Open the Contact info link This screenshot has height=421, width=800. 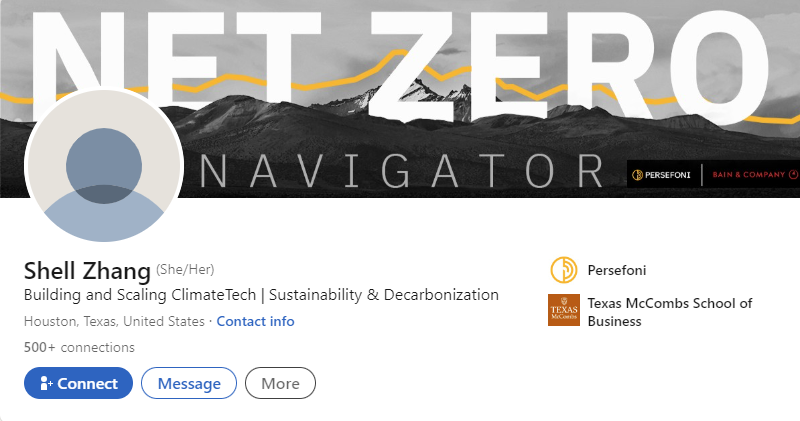[x=255, y=321]
